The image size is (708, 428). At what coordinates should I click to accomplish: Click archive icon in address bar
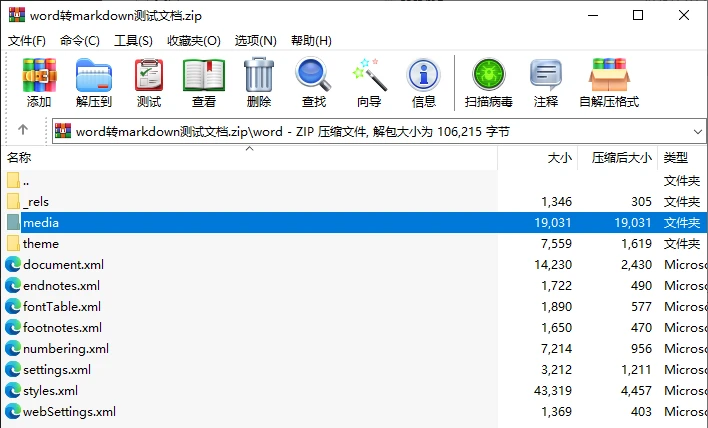tap(63, 131)
